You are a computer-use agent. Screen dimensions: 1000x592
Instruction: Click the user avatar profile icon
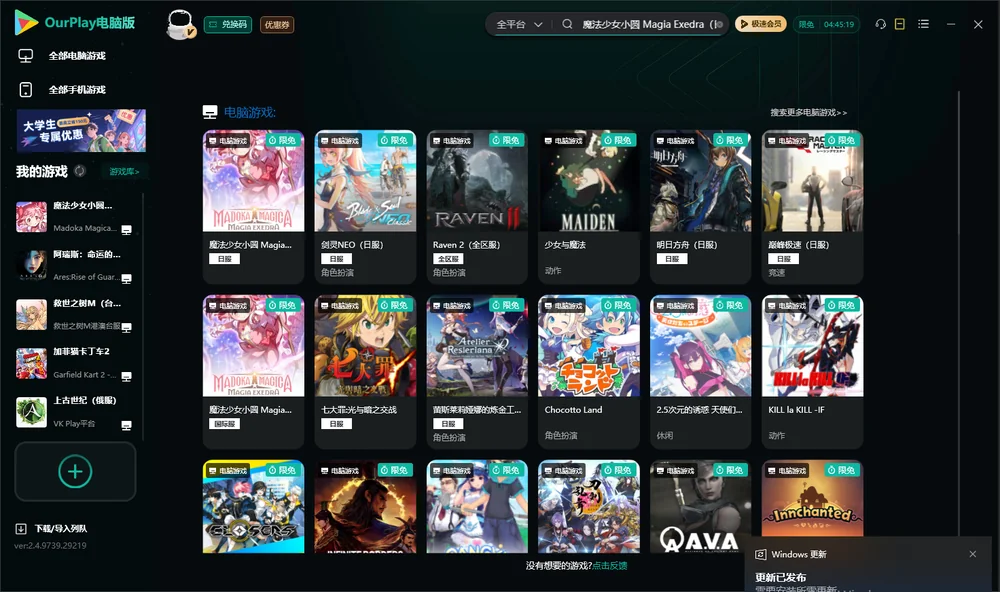click(x=180, y=24)
